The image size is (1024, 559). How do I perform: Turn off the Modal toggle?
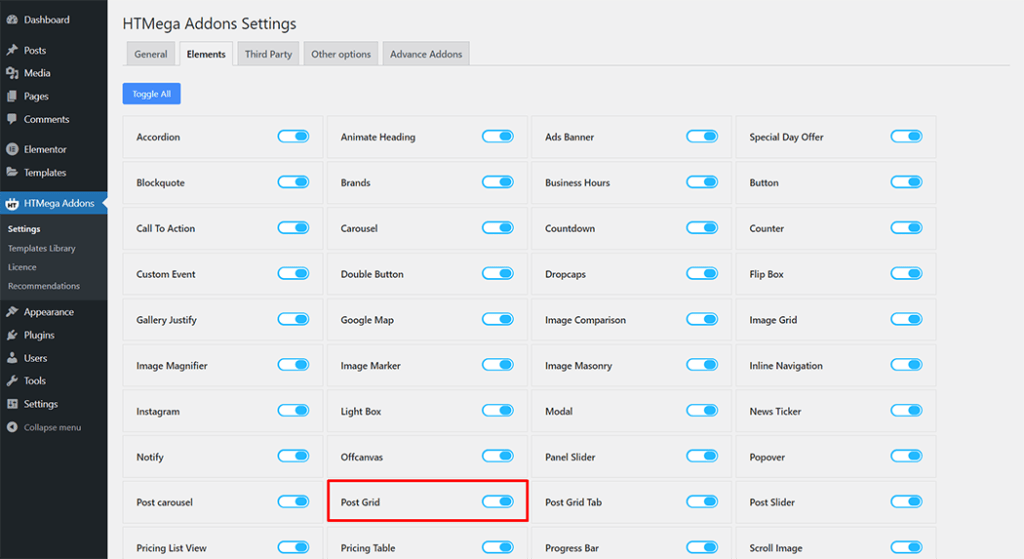702,411
